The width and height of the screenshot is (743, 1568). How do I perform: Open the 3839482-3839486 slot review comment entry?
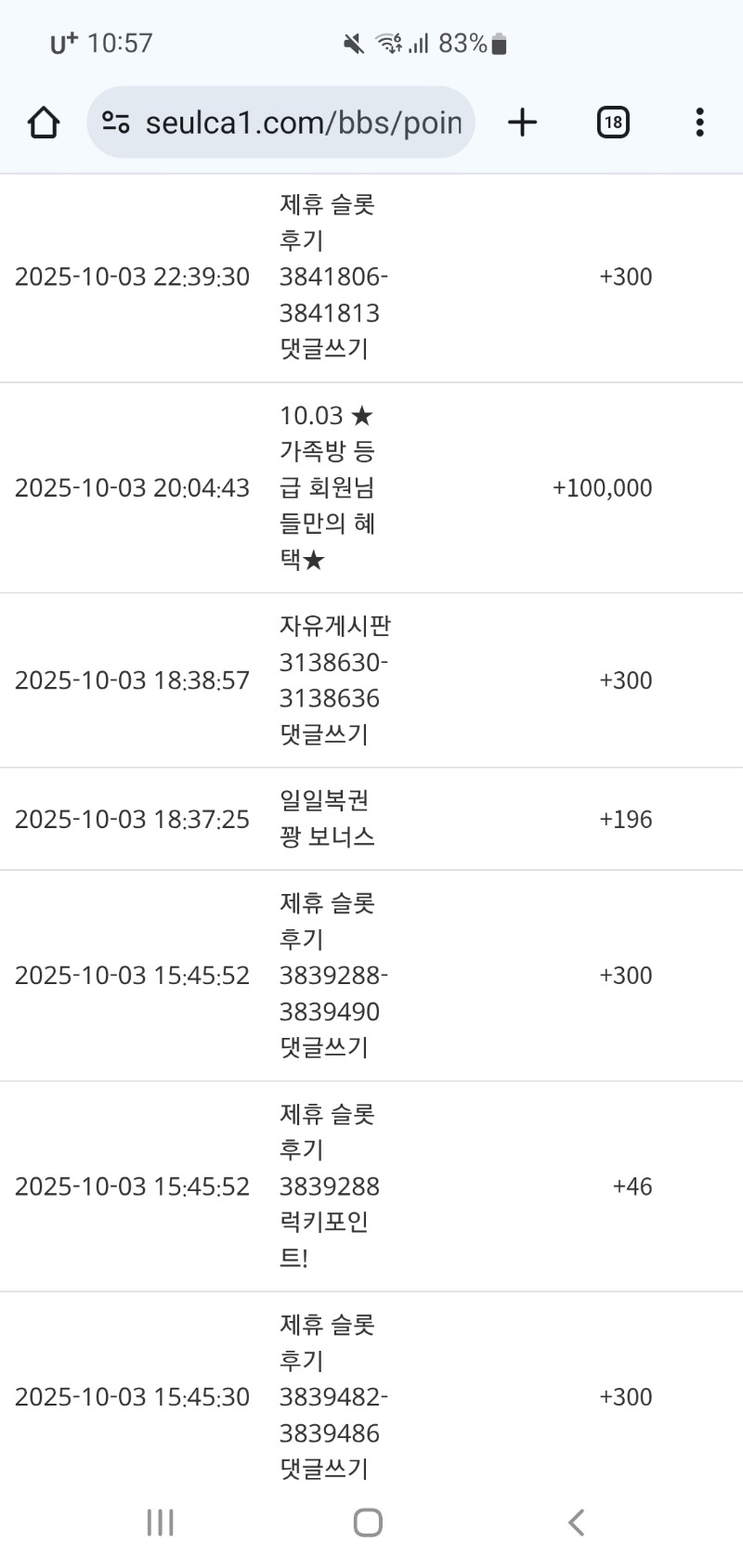[x=332, y=1396]
